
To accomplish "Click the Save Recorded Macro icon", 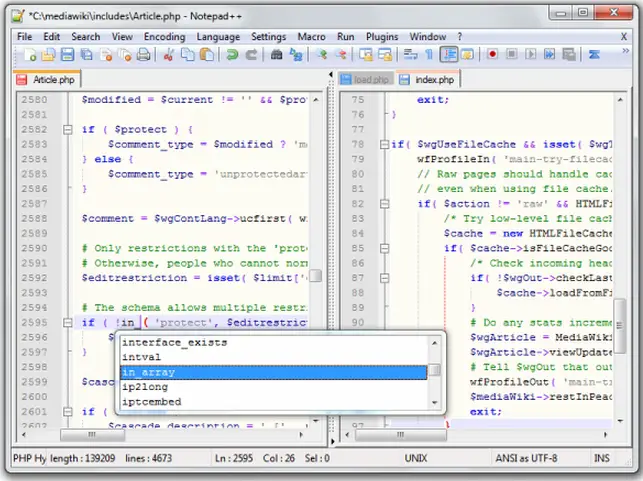I will [569, 55].
